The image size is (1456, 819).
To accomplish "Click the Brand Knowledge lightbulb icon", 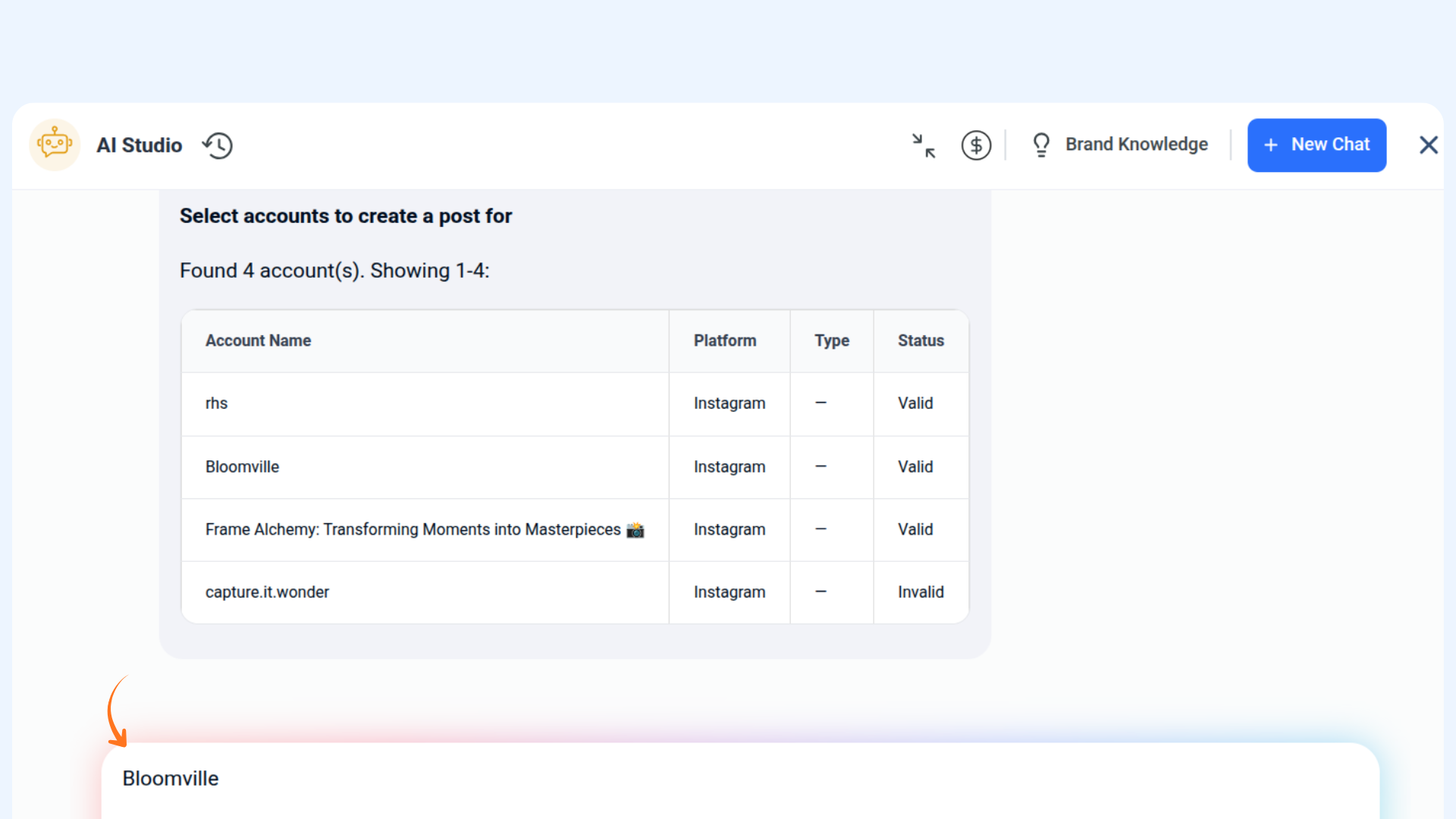I will pos(1041,145).
